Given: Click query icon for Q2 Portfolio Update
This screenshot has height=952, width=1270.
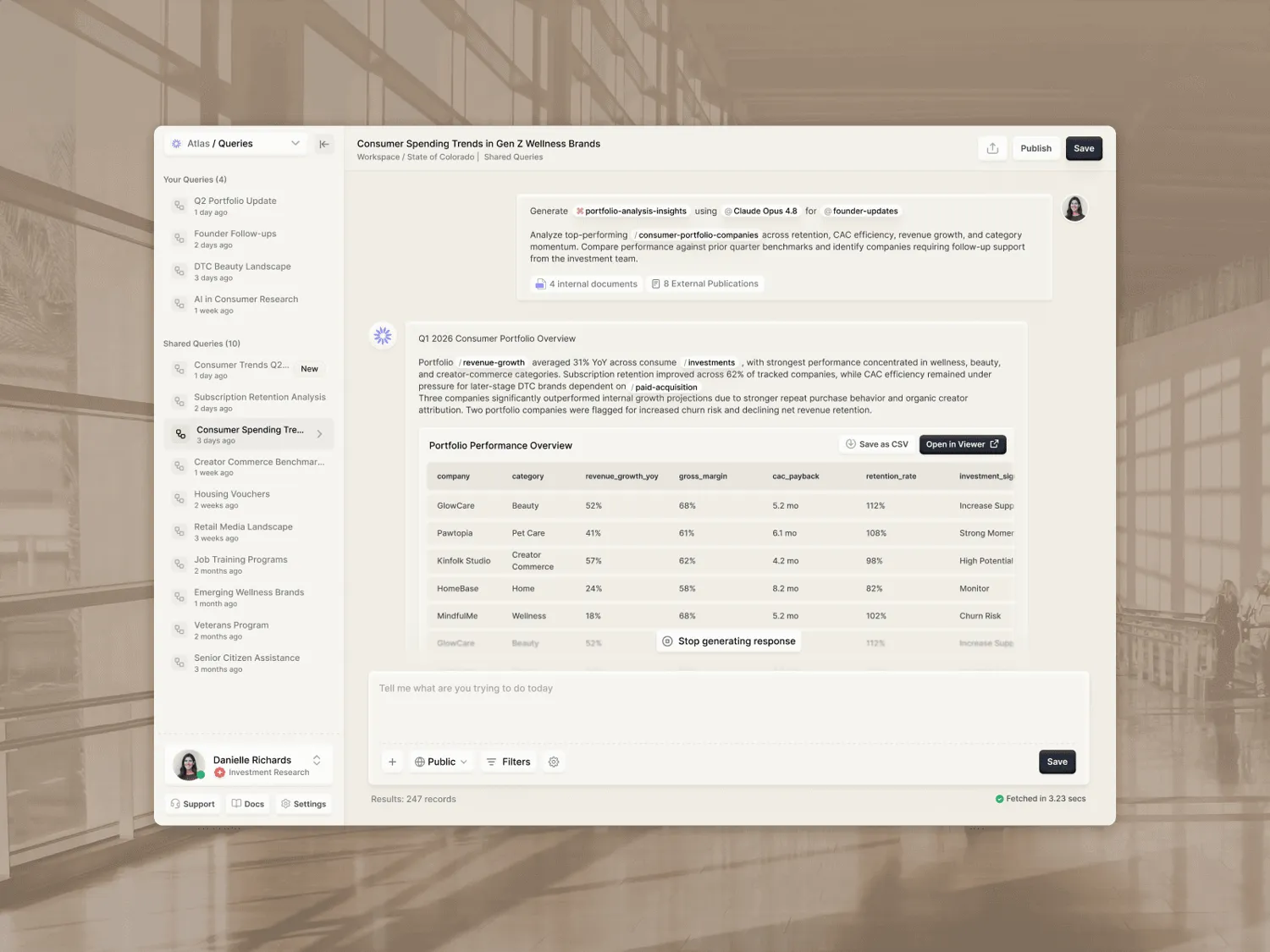Looking at the screenshot, I should 179,206.
